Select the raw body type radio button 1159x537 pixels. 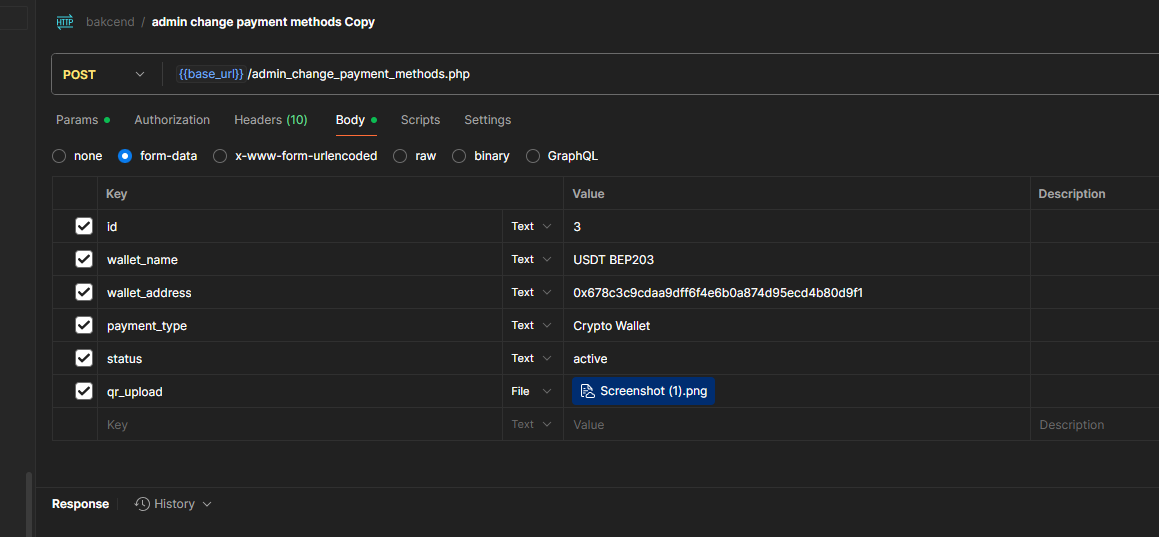coord(400,156)
